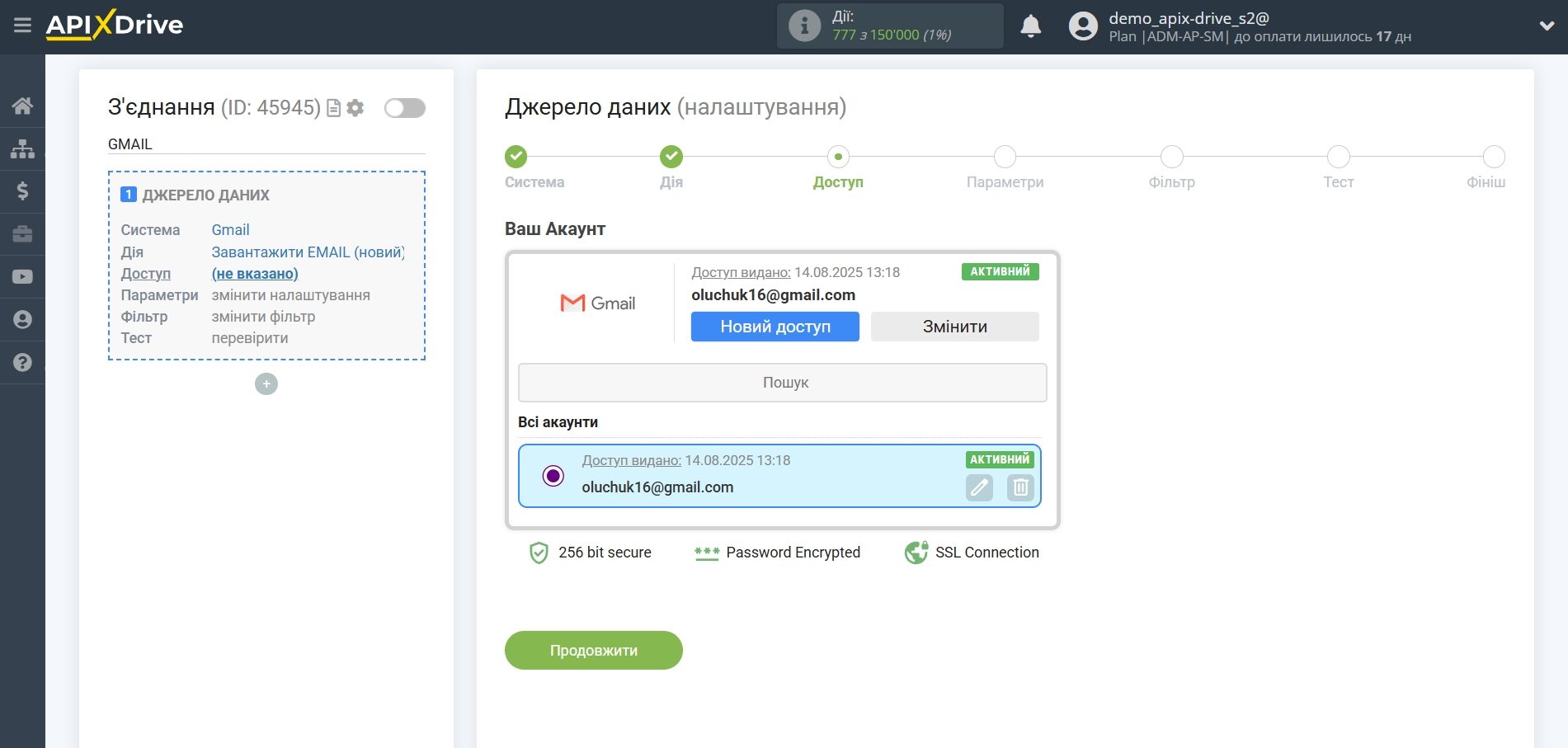
Task: Click the ApiX-Drive logo
Action: pyautogui.click(x=115, y=25)
